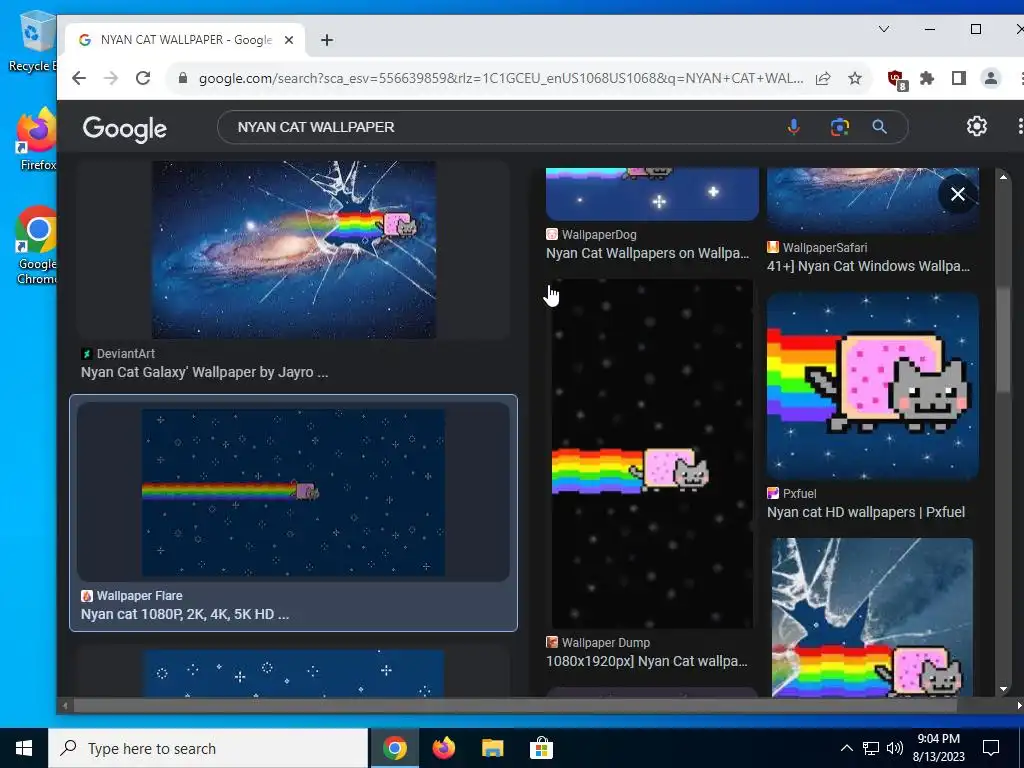Click the browser forward arrow
Image resolution: width=1024 pixels, height=768 pixels.
(x=111, y=78)
